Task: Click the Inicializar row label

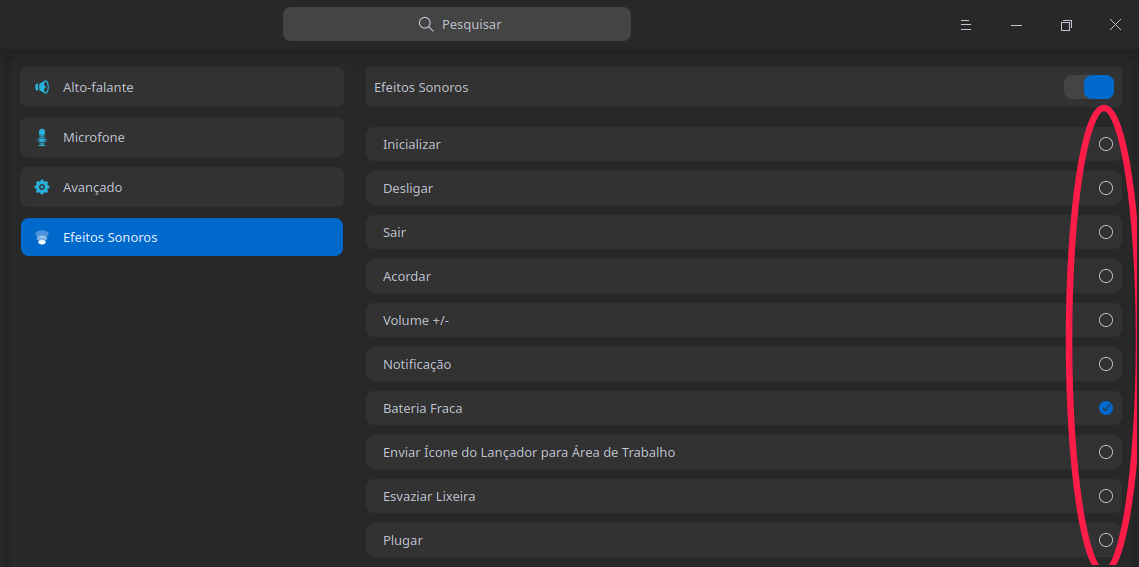Action: click(x=411, y=144)
